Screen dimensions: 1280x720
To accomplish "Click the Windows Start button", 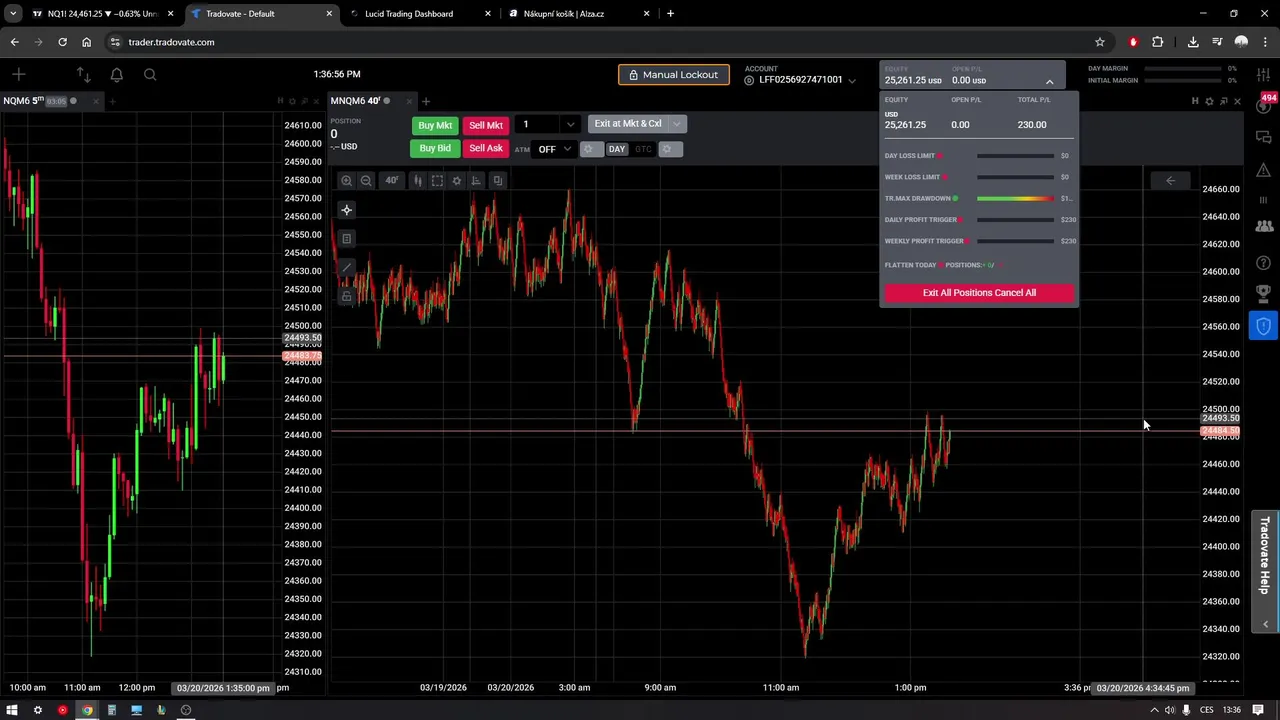I will point(12,710).
